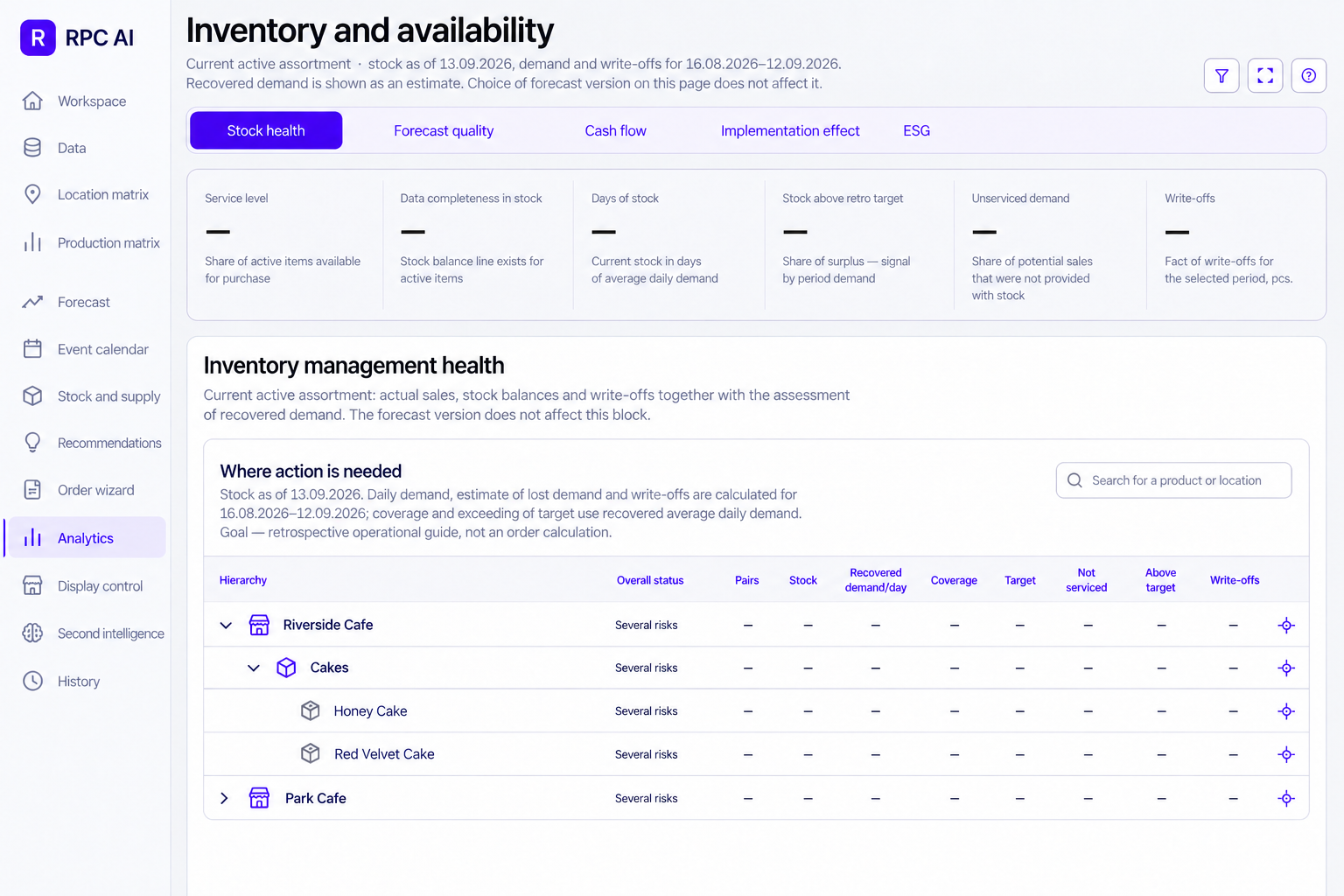This screenshot has height=896, width=1344.
Task: Open Implementation effect tab
Action: 790,130
